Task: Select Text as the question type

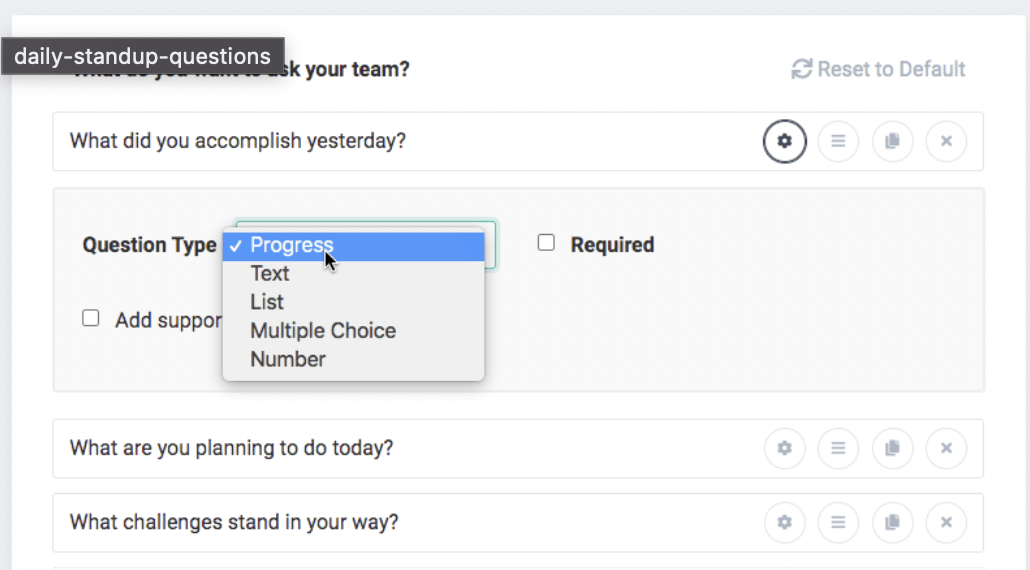Action: (x=353, y=274)
